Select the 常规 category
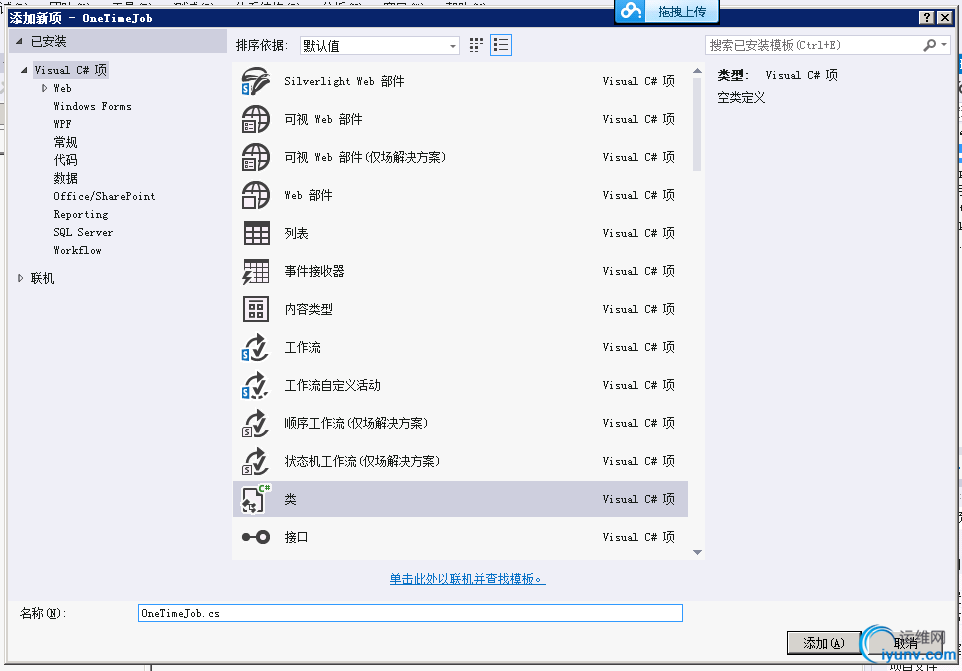Screen dimensions: 962x671 pos(65,142)
